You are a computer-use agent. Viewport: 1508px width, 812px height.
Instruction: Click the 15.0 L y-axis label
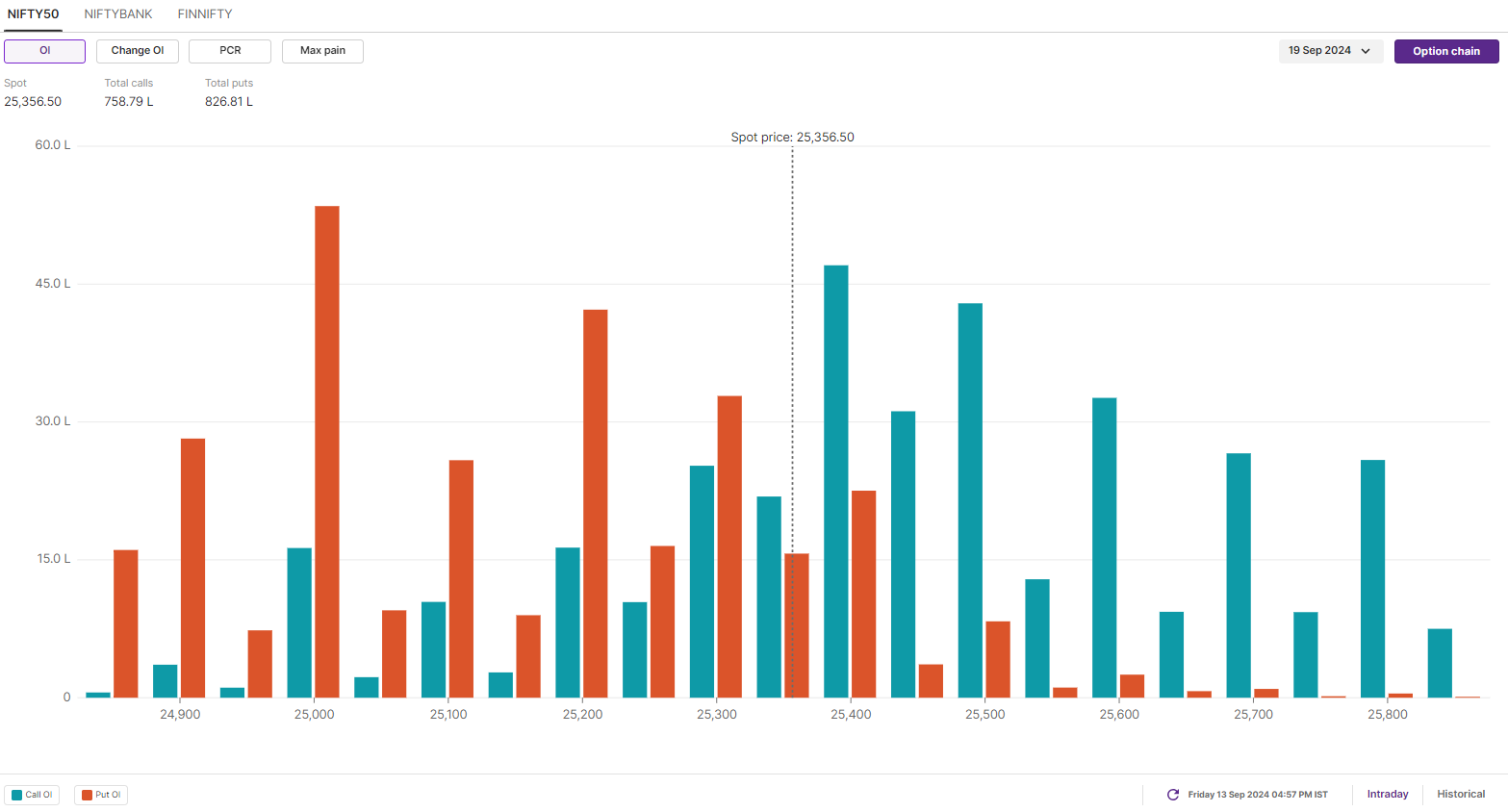pos(54,559)
